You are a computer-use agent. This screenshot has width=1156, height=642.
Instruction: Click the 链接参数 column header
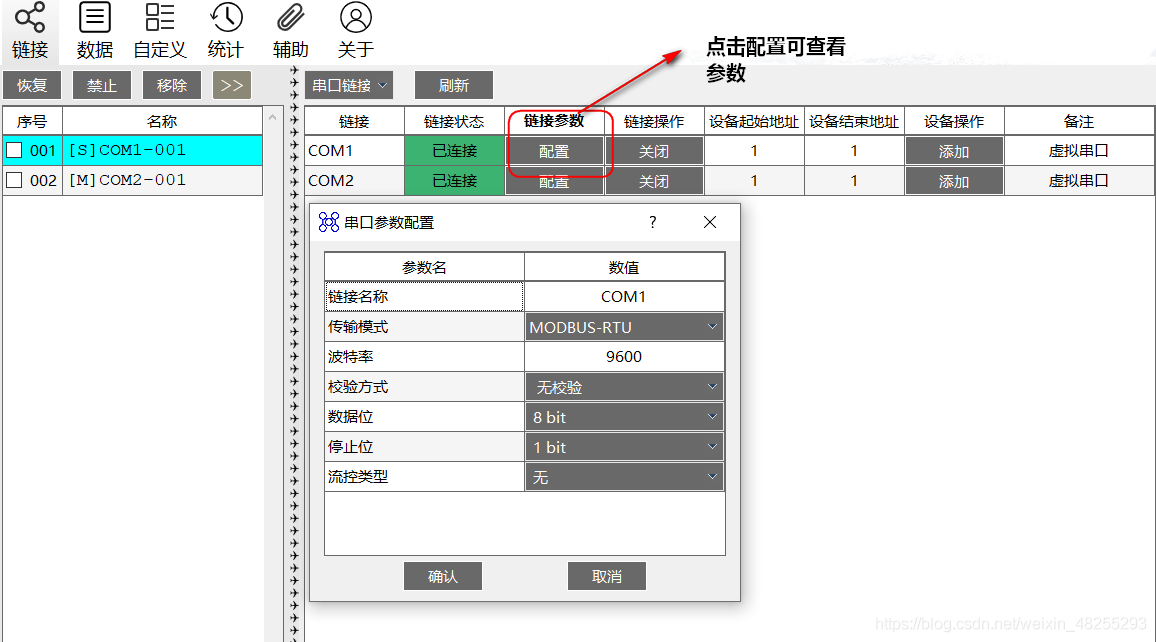click(x=554, y=121)
